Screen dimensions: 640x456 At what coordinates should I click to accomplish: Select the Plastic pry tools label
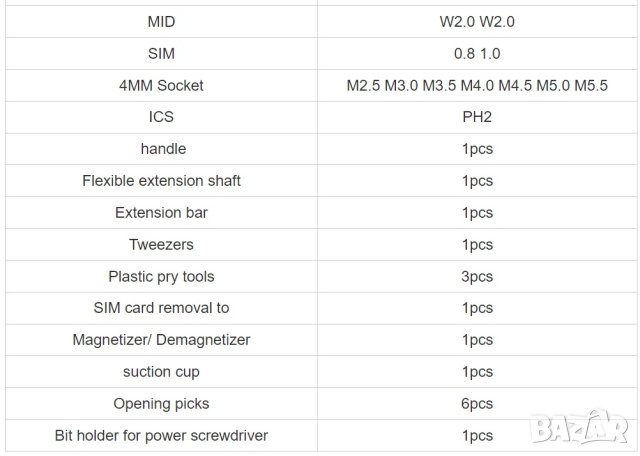[x=161, y=276]
